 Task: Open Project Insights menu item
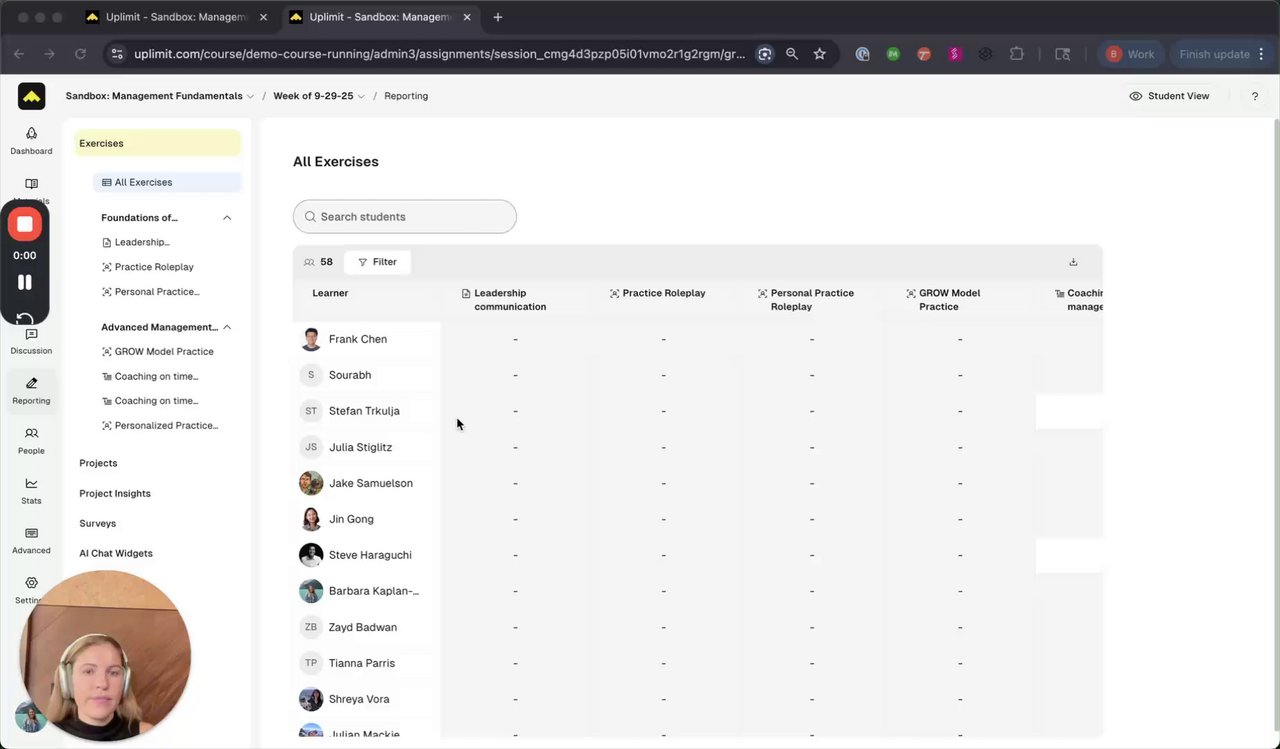115,493
